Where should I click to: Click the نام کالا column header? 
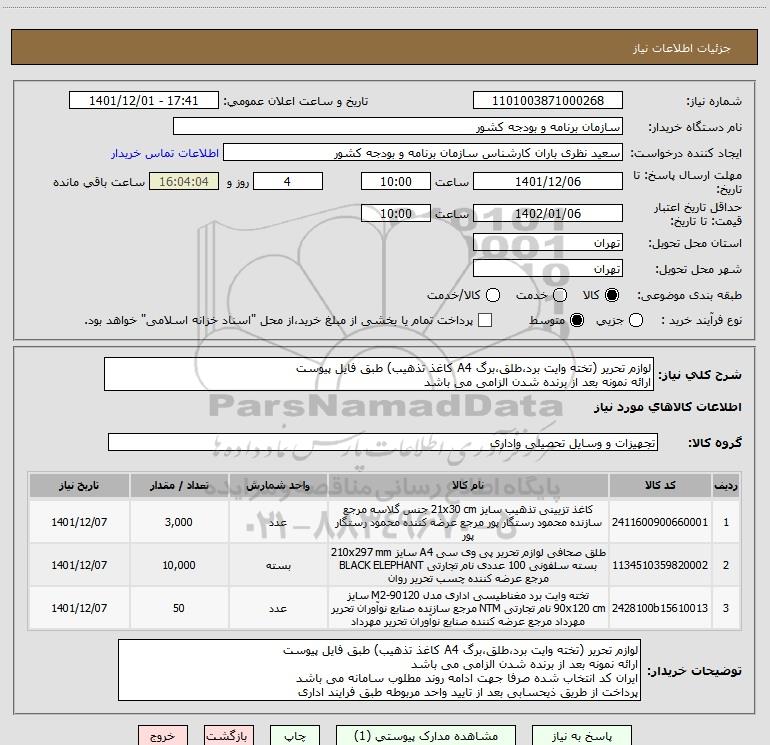(x=468, y=485)
